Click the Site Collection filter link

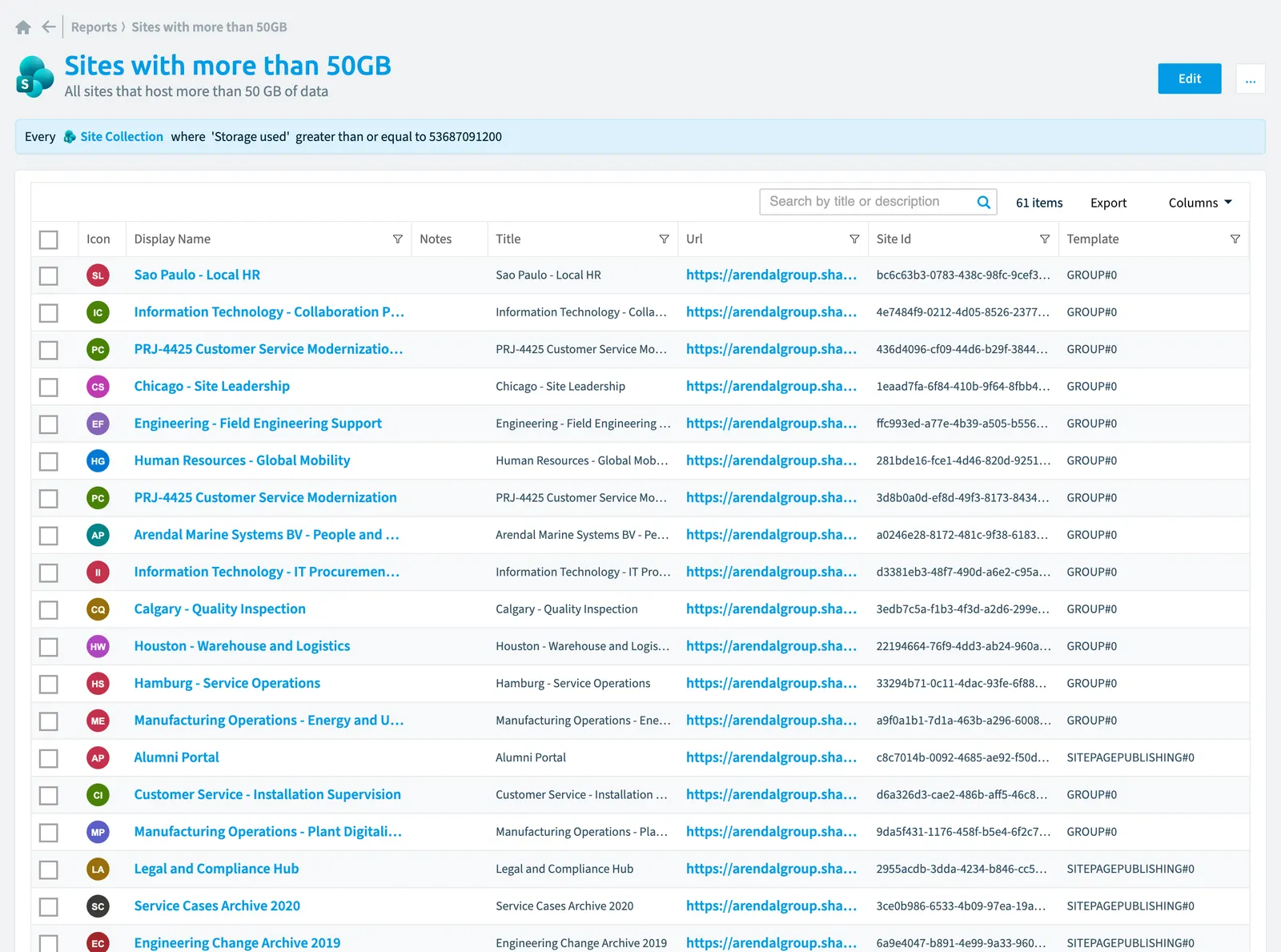(x=122, y=137)
